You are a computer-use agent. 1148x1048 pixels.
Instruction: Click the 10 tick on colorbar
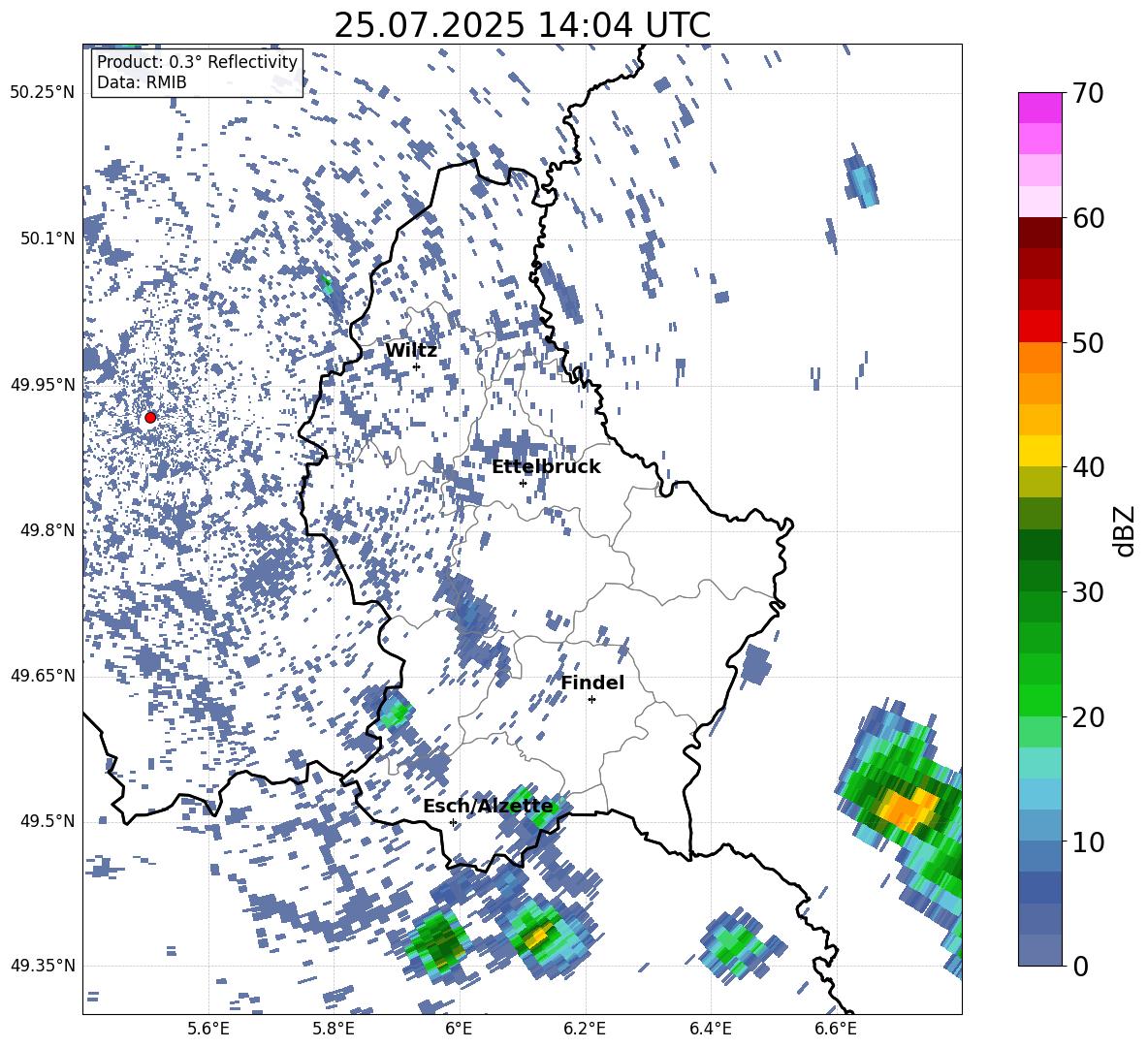click(1088, 842)
